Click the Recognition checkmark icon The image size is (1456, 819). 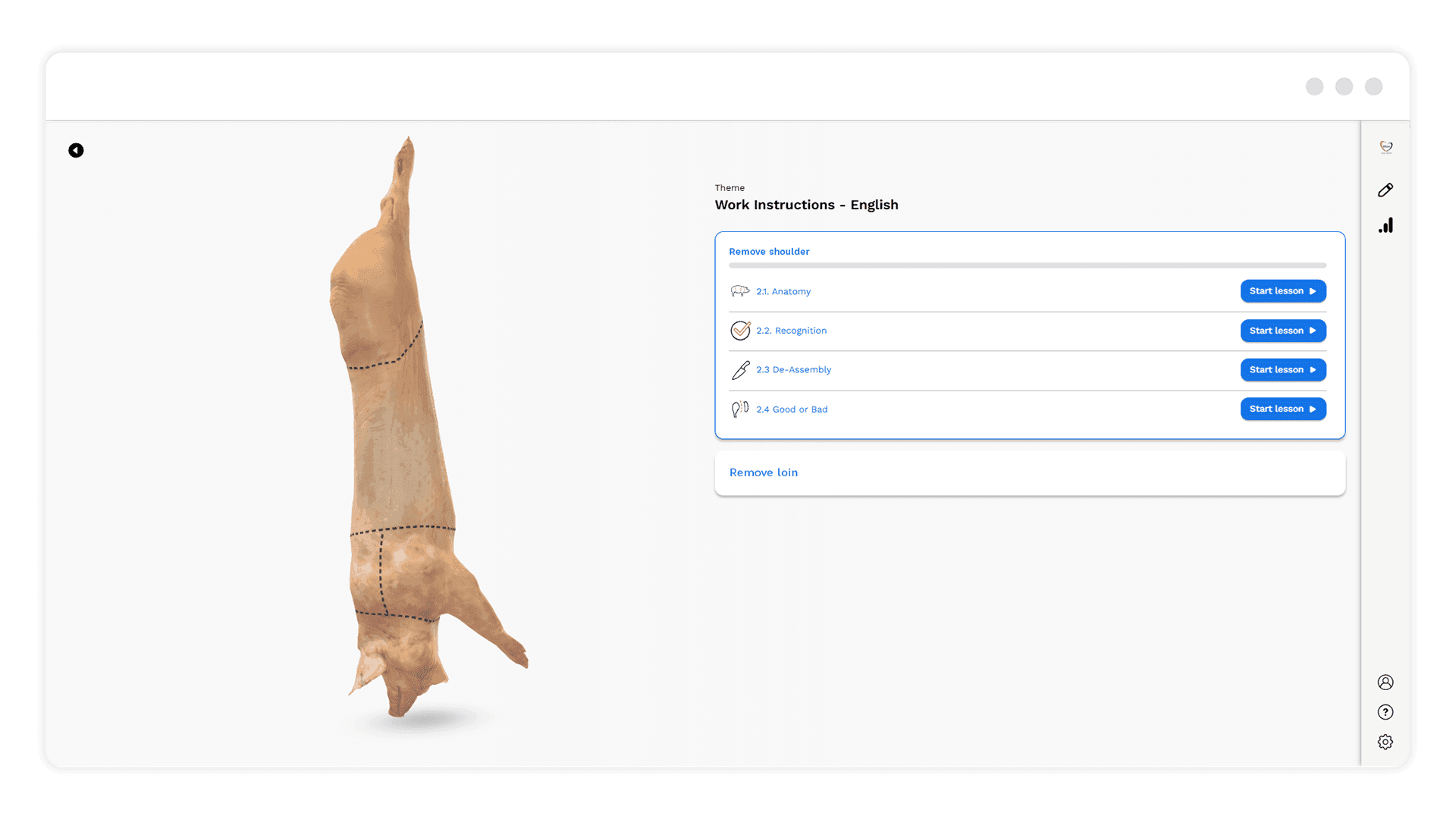(x=740, y=331)
